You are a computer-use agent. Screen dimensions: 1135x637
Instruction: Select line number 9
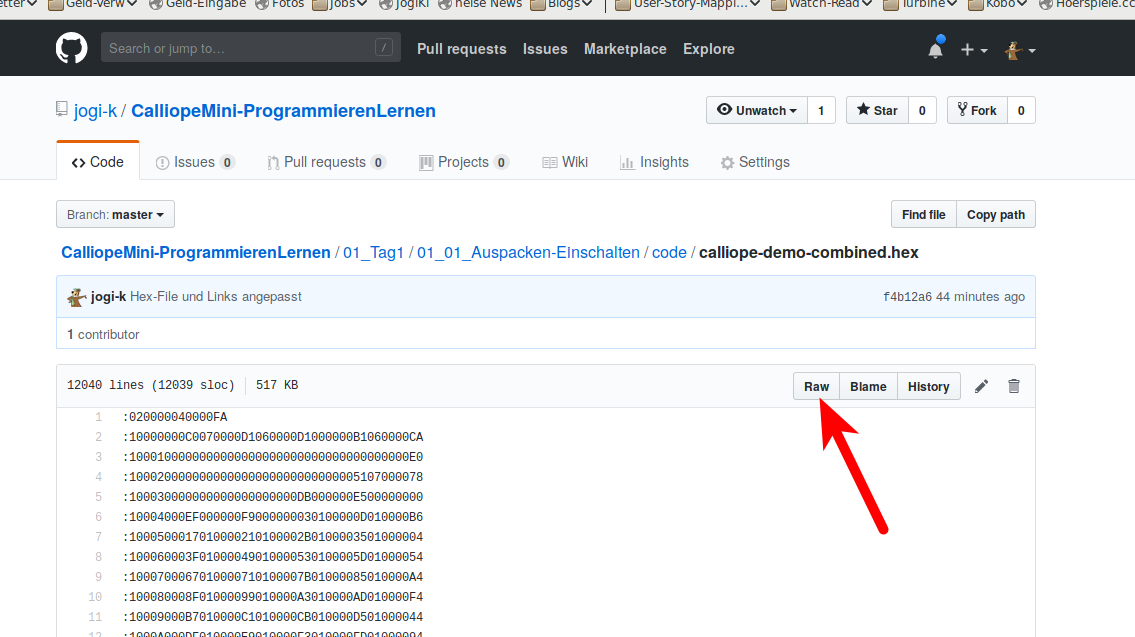[98, 577]
